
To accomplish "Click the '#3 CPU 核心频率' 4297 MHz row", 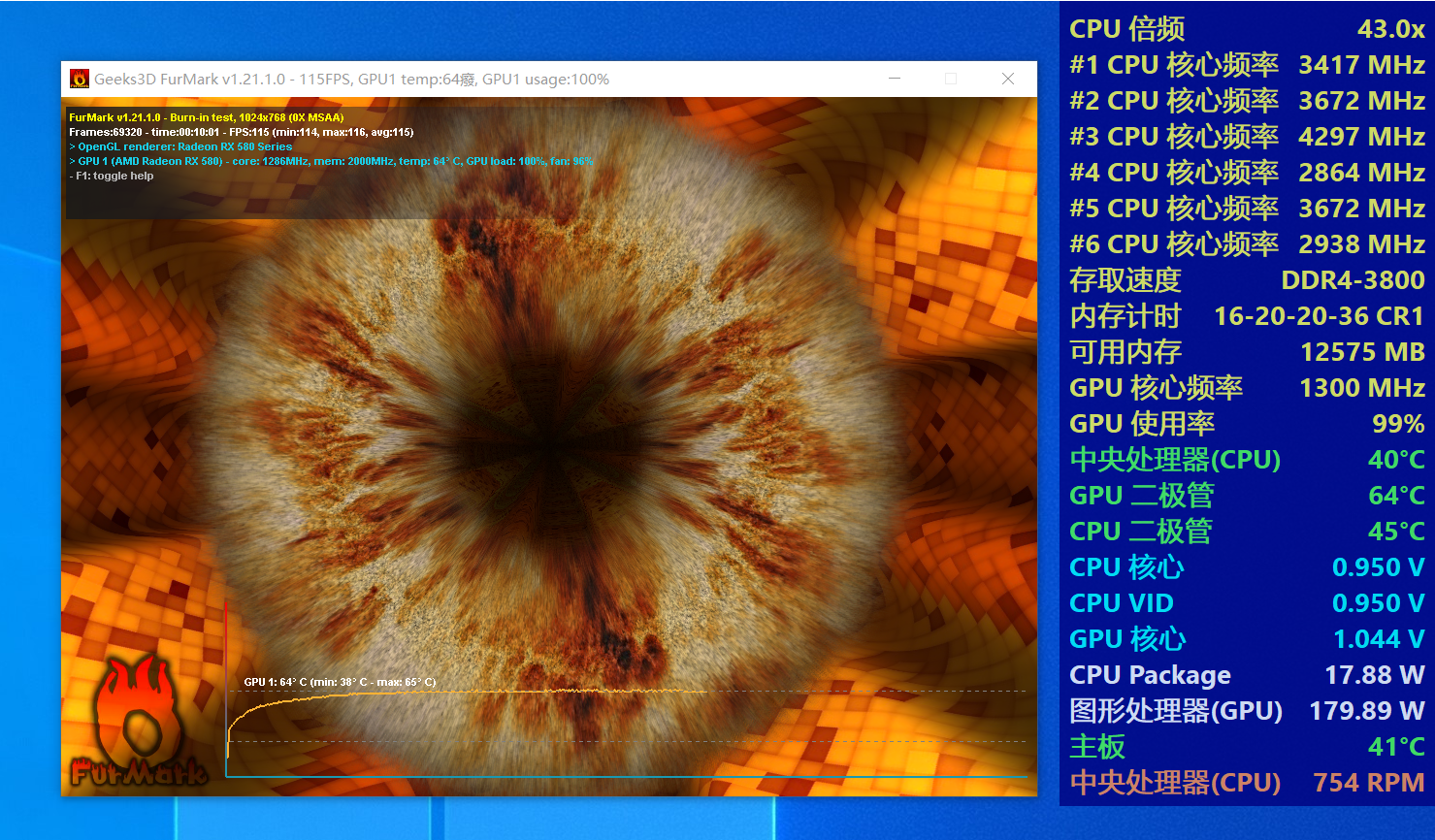I will pyautogui.click(x=1247, y=137).
